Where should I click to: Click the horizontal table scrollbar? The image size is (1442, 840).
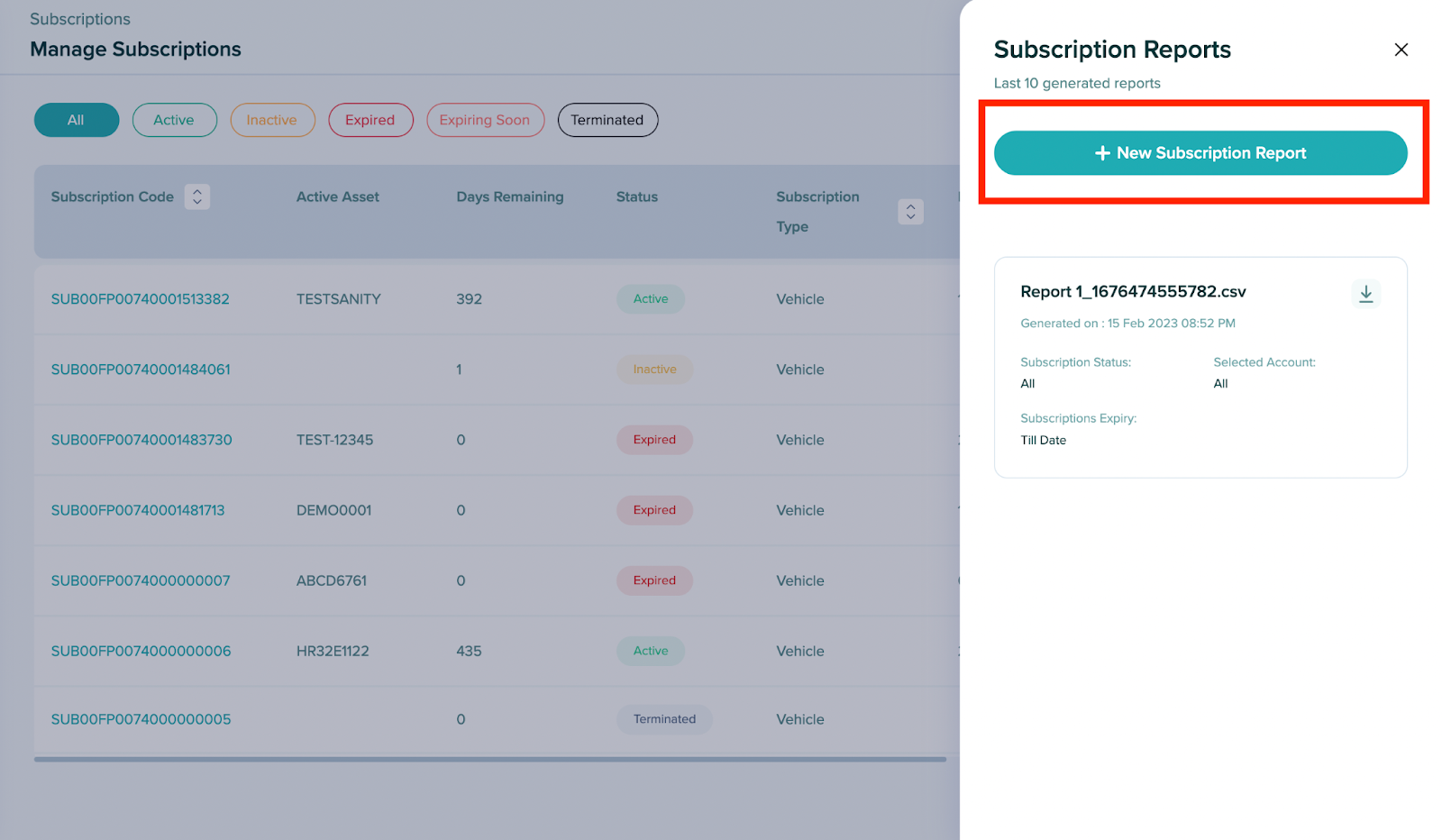[490, 760]
